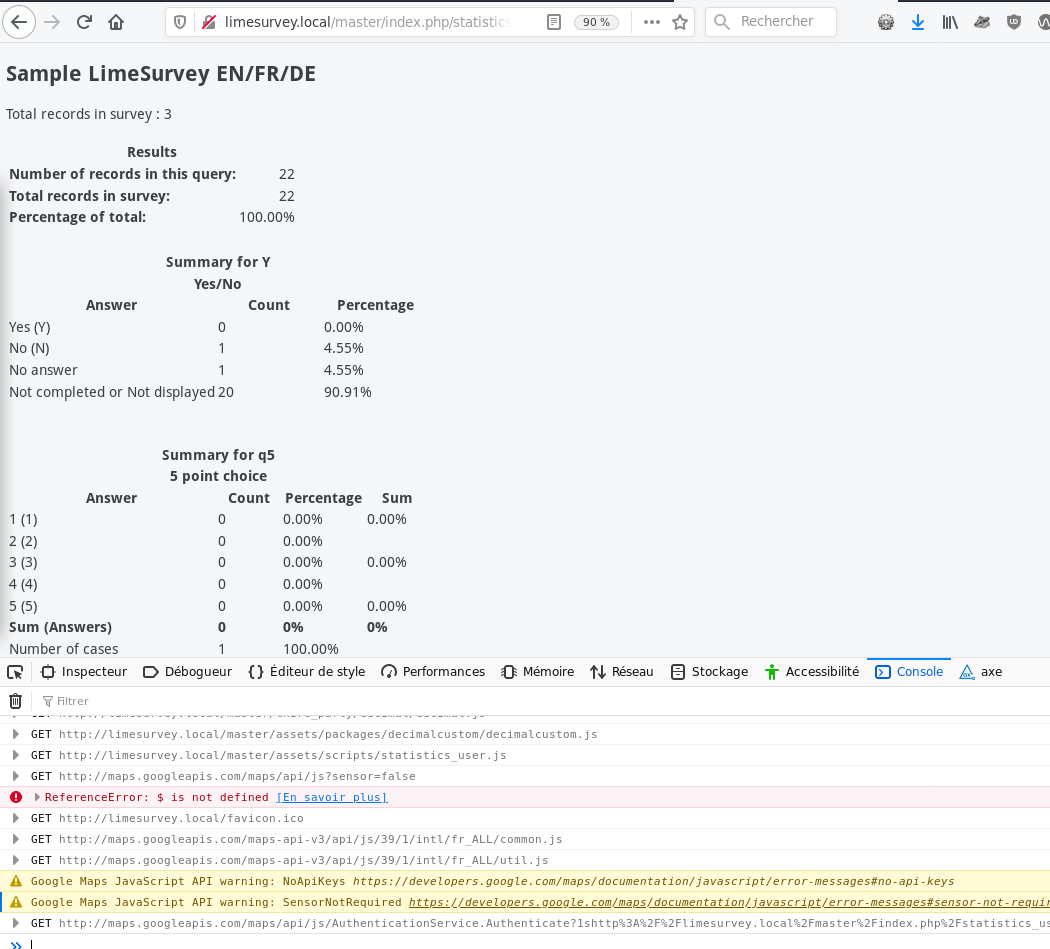The image size is (1050, 949).
Task: Open the Accessibilité devtools tab
Action: pyautogui.click(x=812, y=672)
